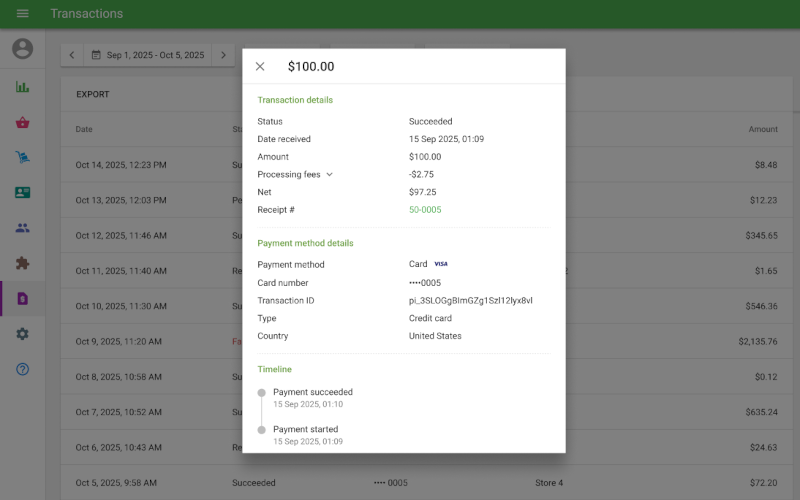Click the VISA card logo
Viewport: 800px width, 500px height.
[x=441, y=264]
